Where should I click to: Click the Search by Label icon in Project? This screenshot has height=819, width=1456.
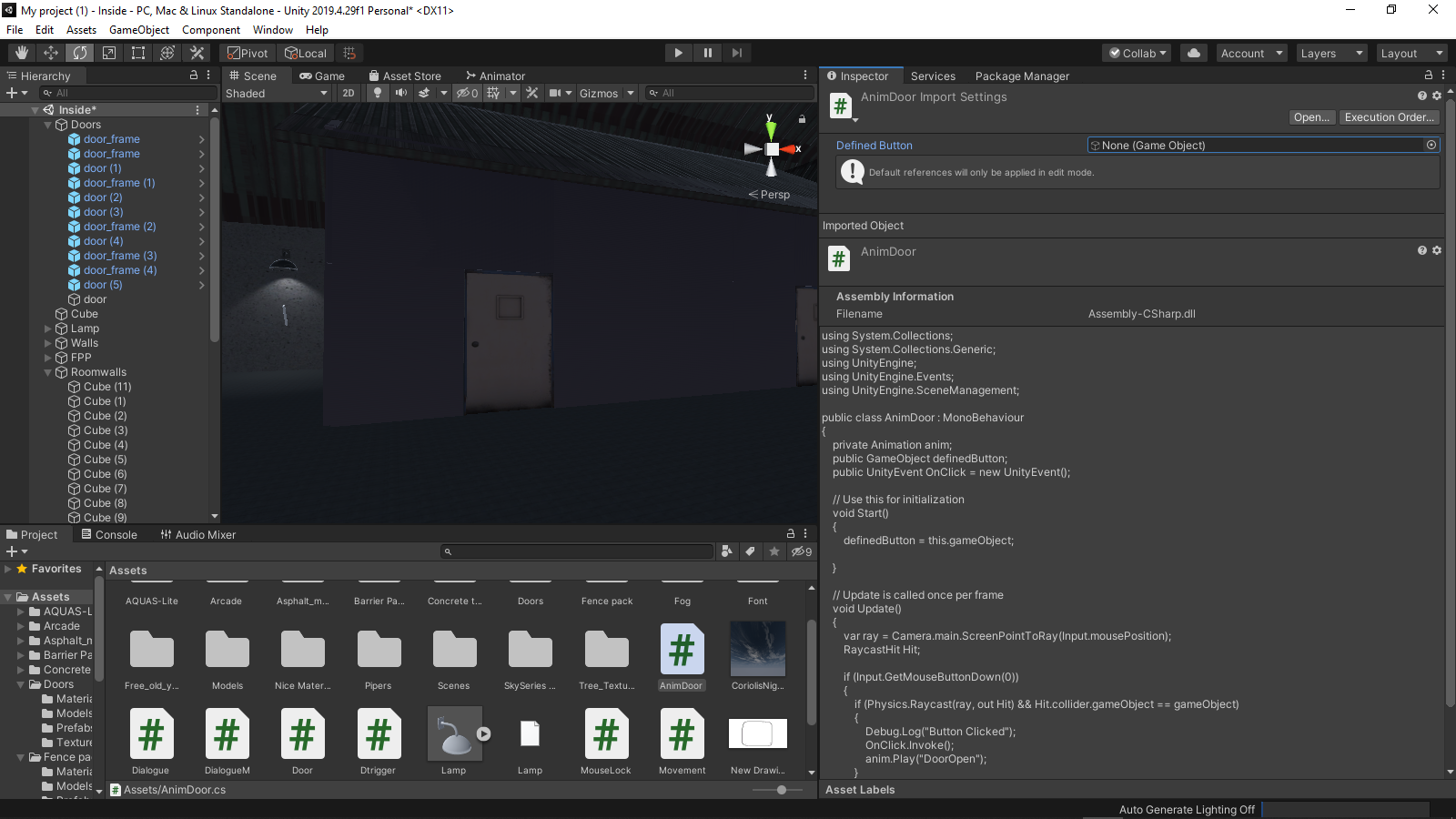tap(750, 551)
